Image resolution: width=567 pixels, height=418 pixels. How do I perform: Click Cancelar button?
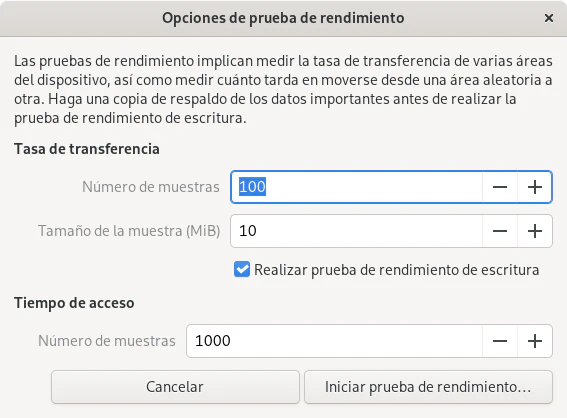[x=175, y=387]
